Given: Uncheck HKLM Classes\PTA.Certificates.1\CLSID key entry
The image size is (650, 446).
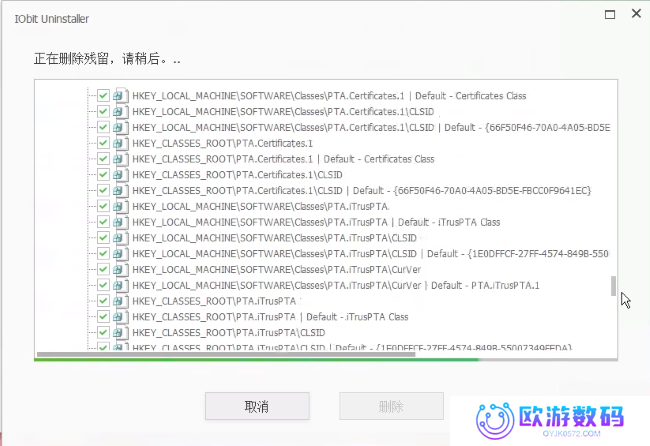Looking at the screenshot, I should pyautogui.click(x=103, y=112).
